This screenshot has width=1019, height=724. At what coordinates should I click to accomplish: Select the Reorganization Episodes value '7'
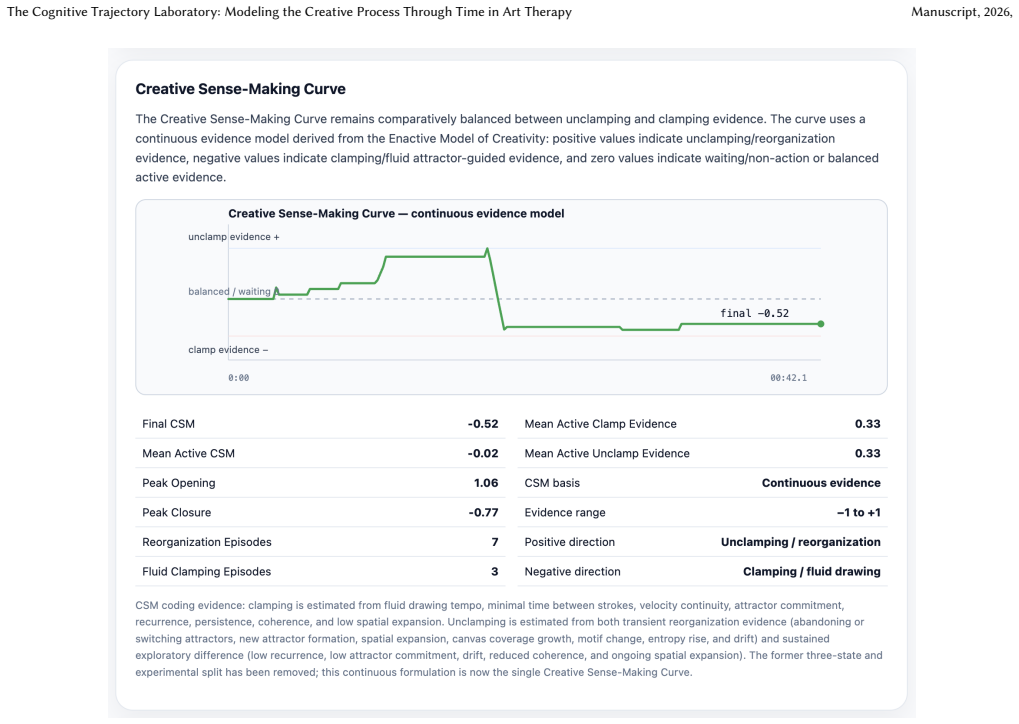coord(495,542)
